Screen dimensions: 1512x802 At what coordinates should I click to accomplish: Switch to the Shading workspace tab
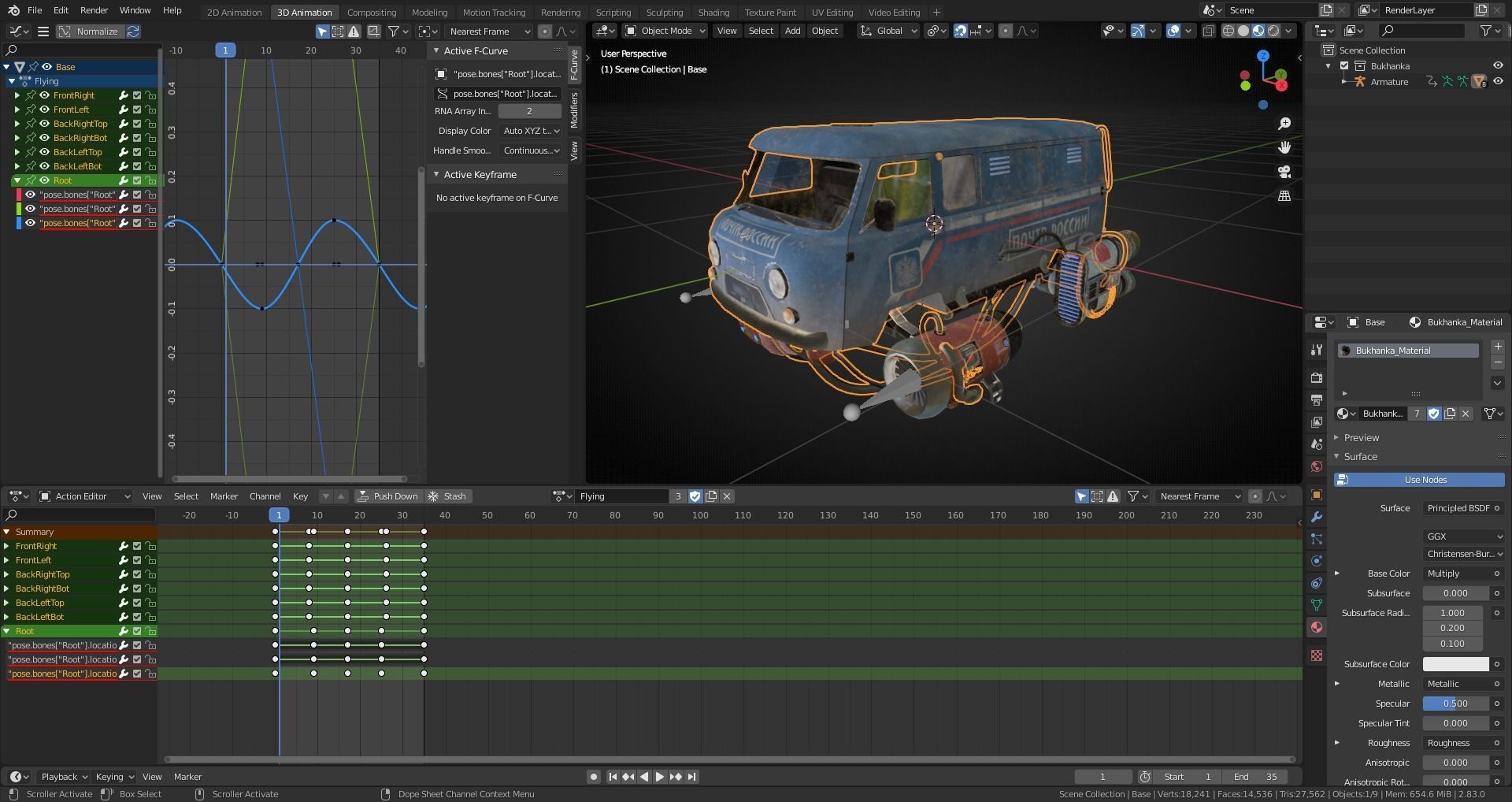(x=713, y=12)
